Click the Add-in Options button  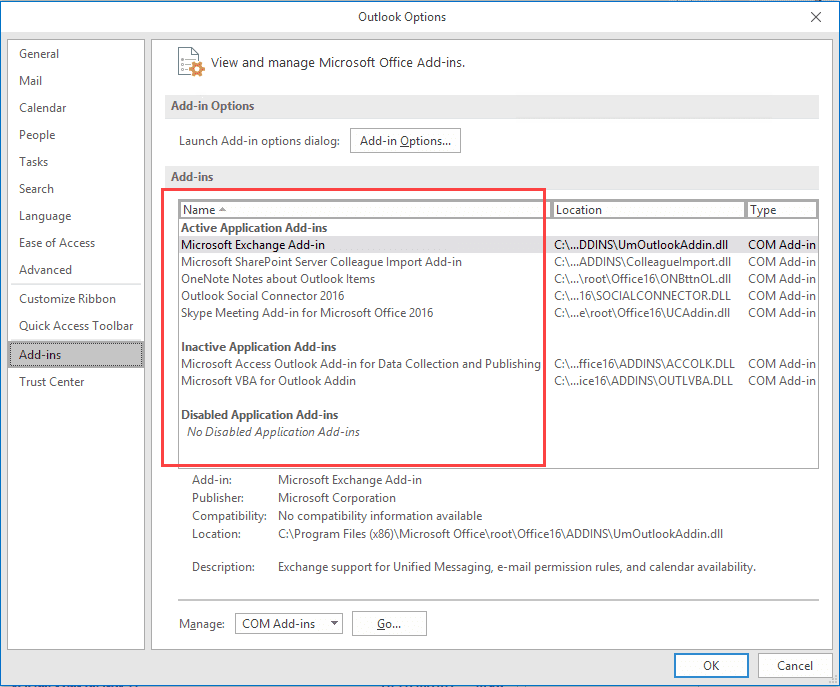[x=405, y=141]
